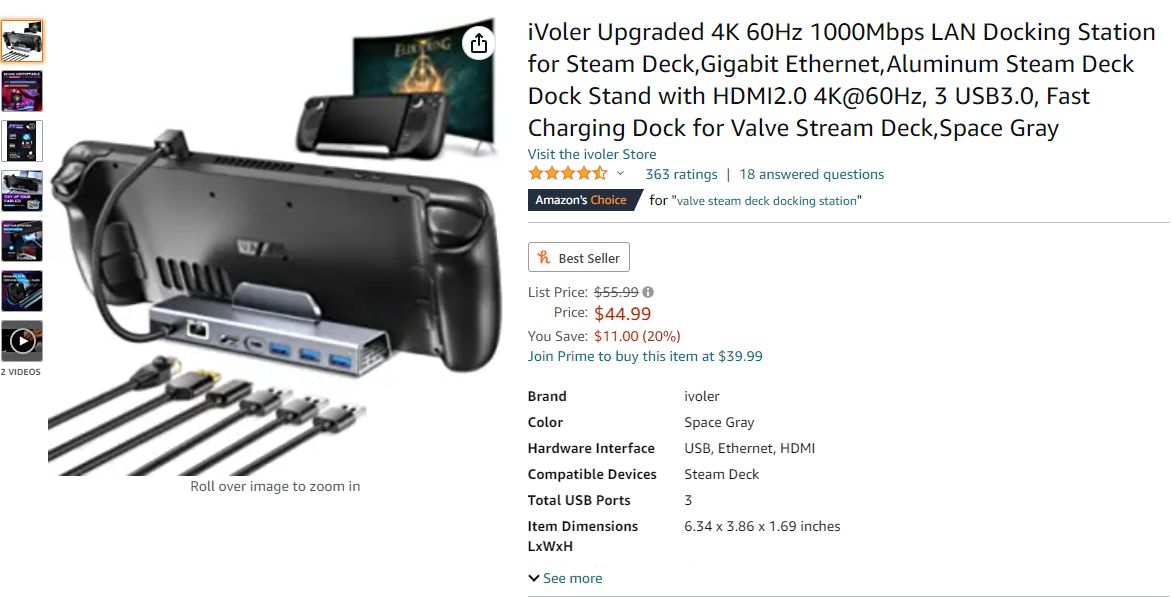
Task: Expand the See more product details
Action: pos(565,578)
